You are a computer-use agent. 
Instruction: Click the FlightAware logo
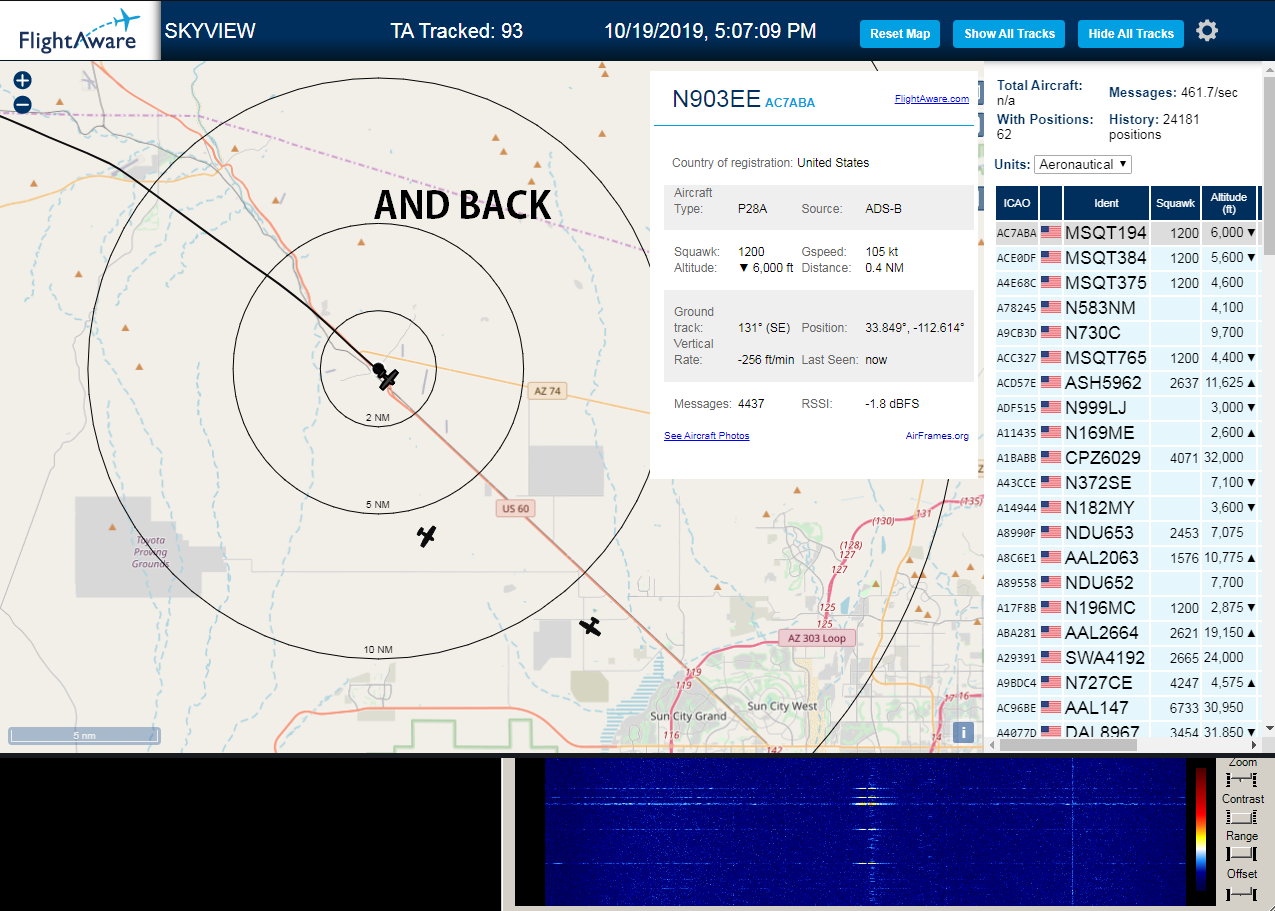80,31
